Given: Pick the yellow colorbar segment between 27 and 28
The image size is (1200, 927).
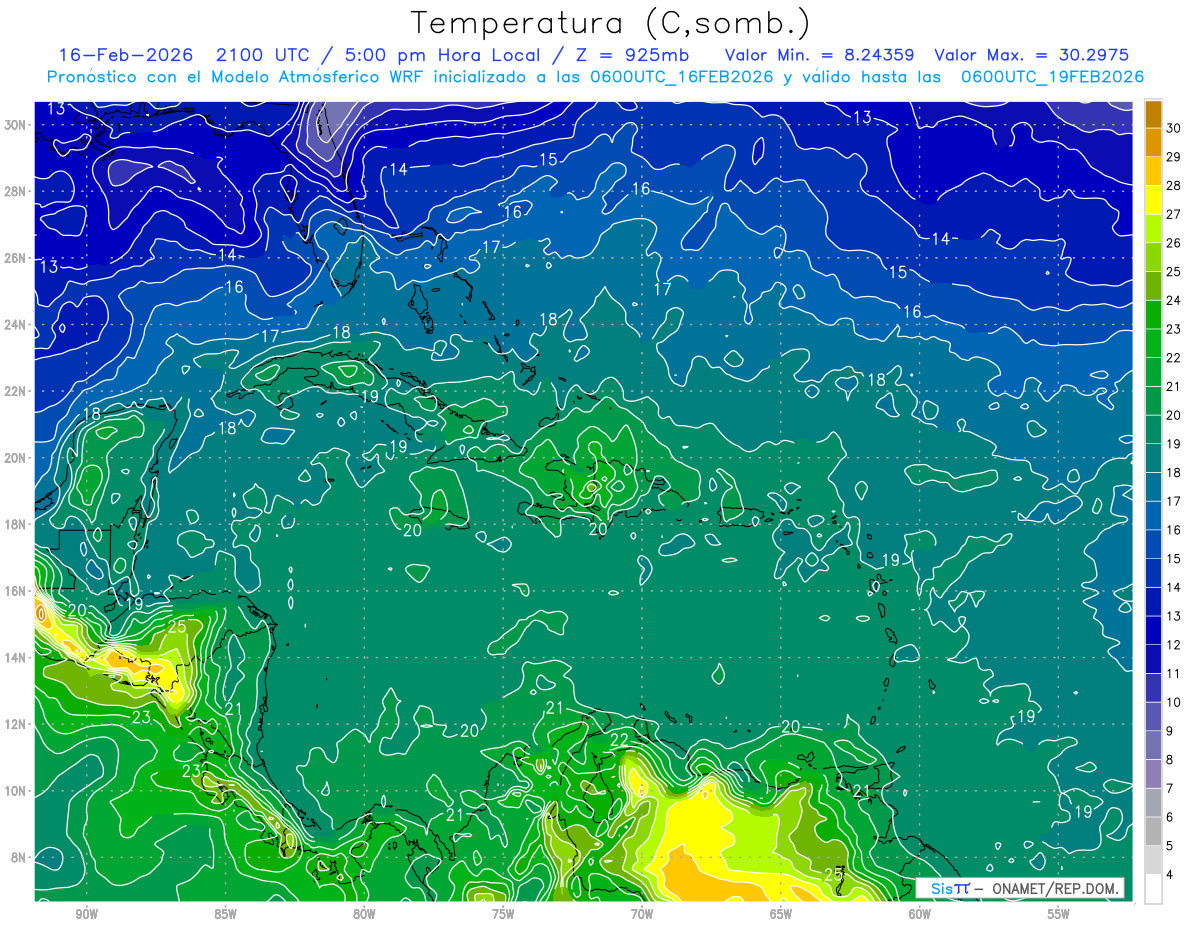Looking at the screenshot, I should [x=1154, y=199].
